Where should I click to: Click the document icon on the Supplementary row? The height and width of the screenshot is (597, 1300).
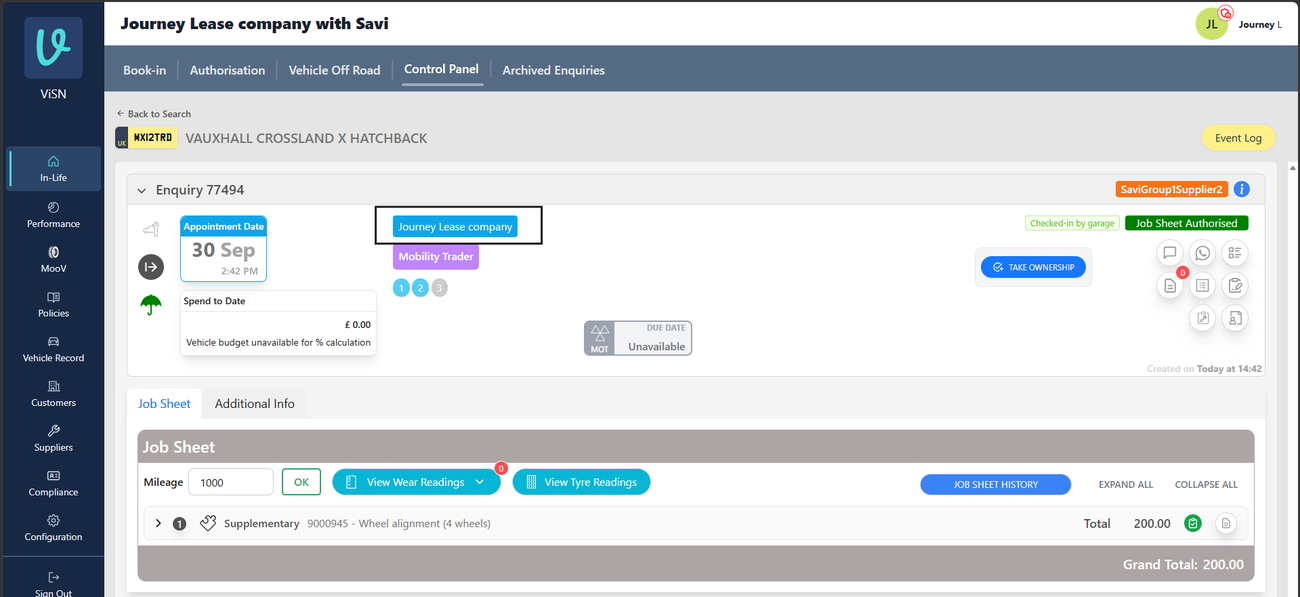tap(1227, 523)
